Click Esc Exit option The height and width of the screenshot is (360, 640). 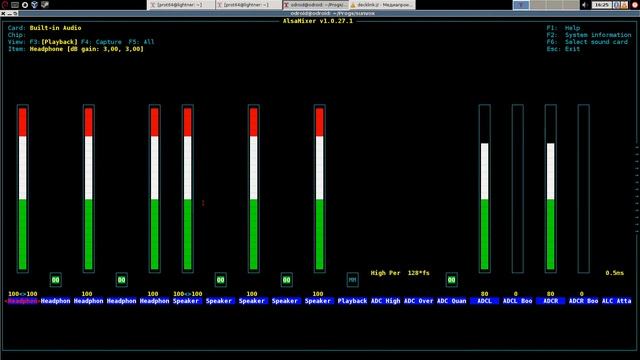(563, 49)
